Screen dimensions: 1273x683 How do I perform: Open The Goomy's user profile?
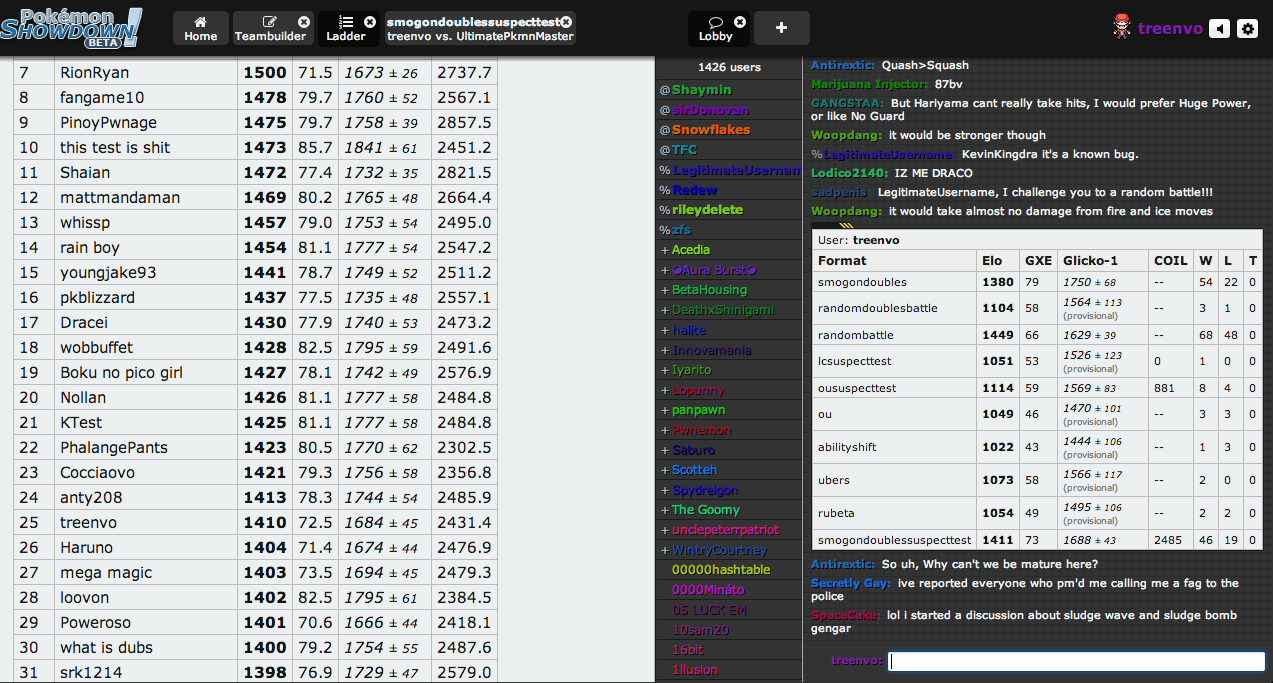click(x=705, y=510)
